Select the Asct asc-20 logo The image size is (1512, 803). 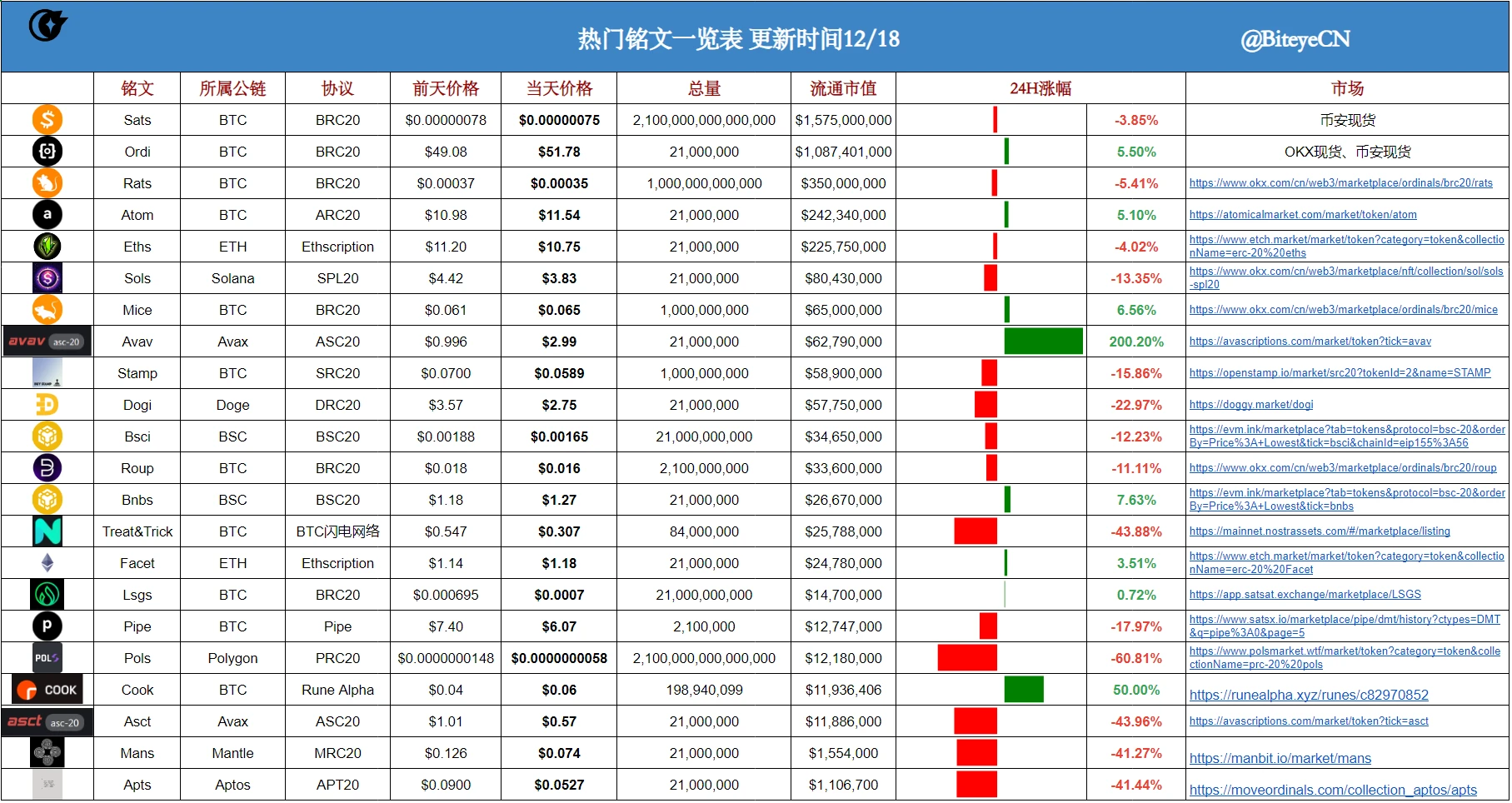click(47, 721)
